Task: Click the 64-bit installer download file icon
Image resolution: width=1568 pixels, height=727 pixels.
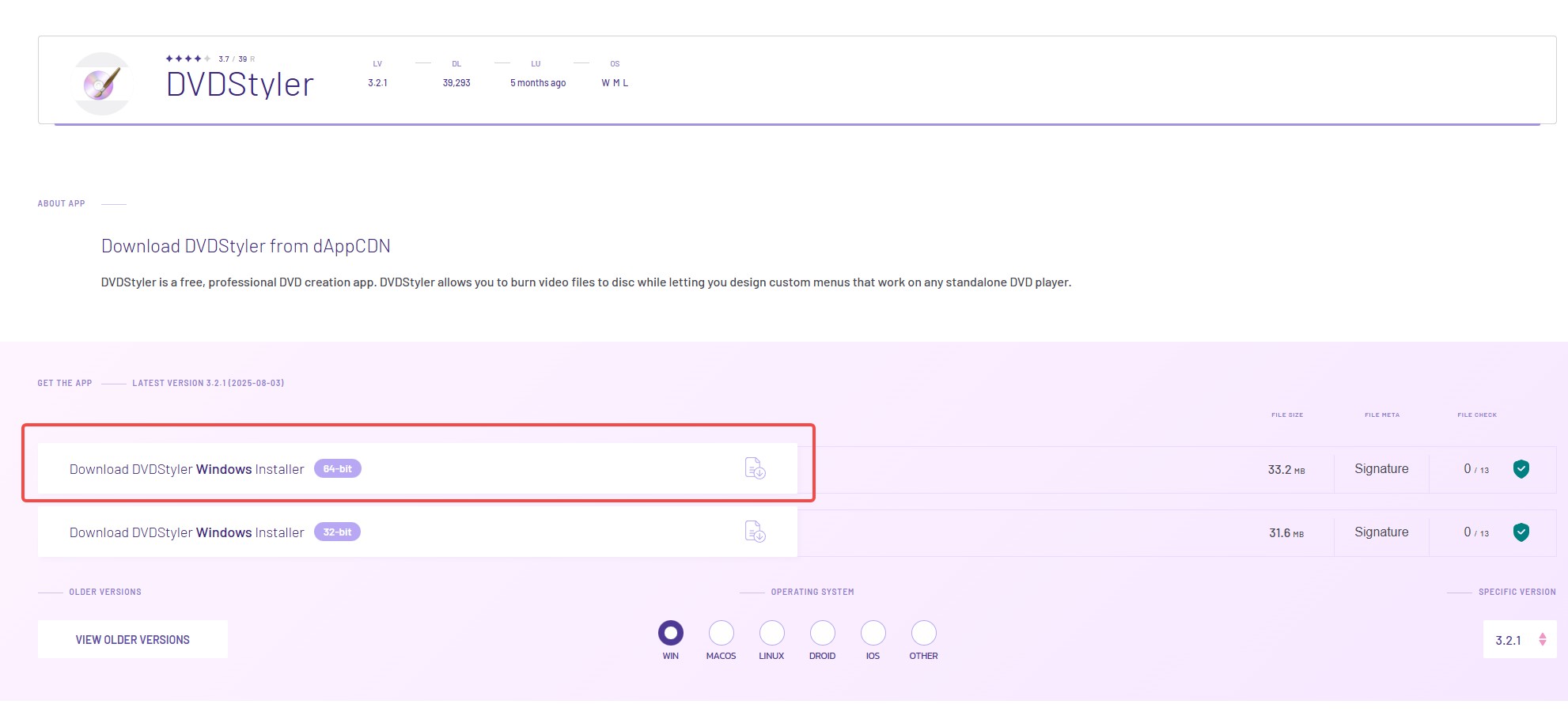Action: pyautogui.click(x=755, y=468)
